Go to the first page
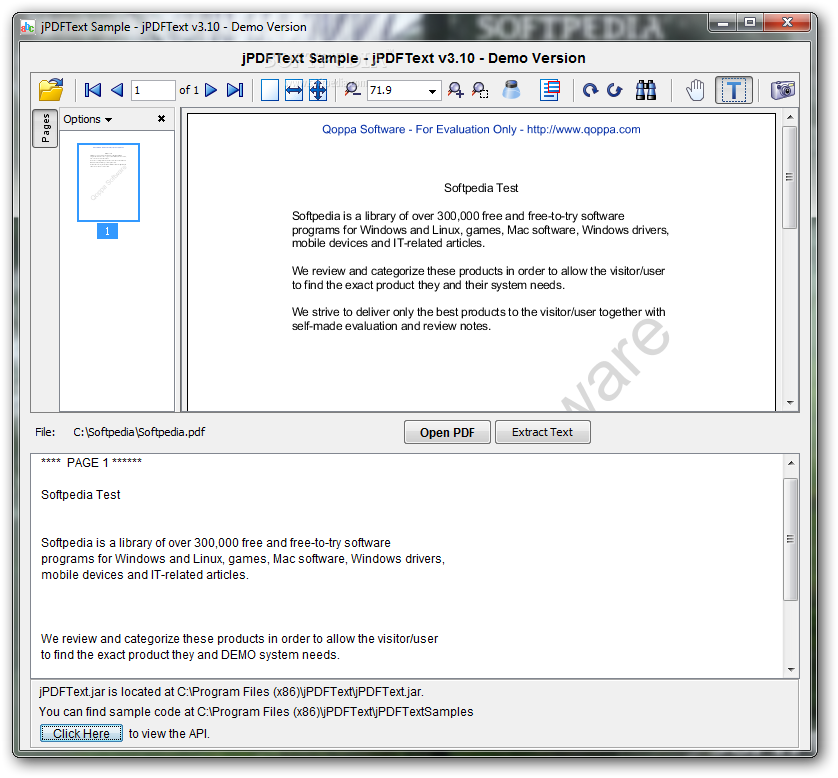This screenshot has width=838, height=778. 92,90
